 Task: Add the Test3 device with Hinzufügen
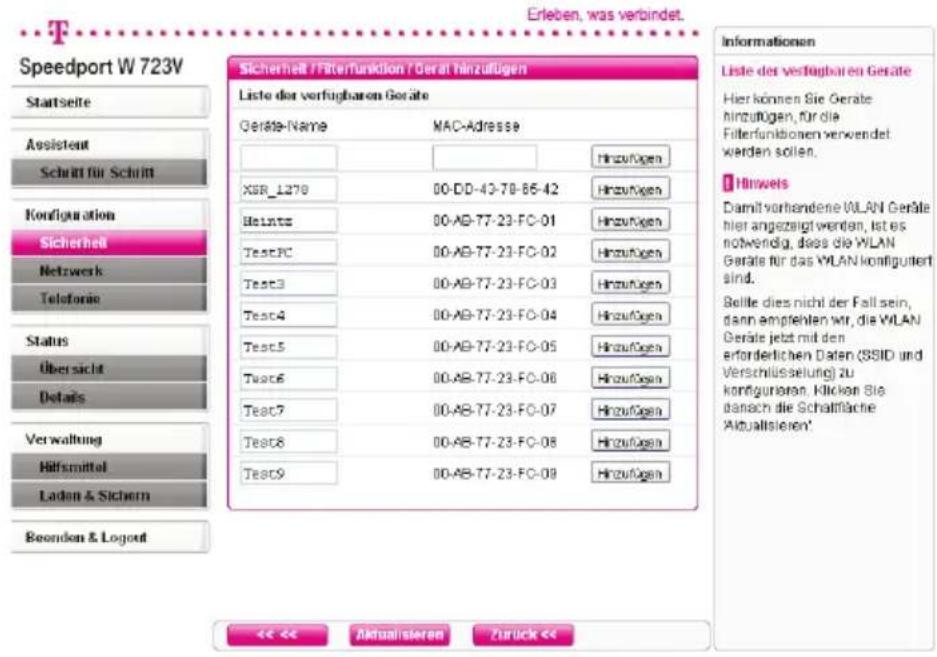coord(630,284)
